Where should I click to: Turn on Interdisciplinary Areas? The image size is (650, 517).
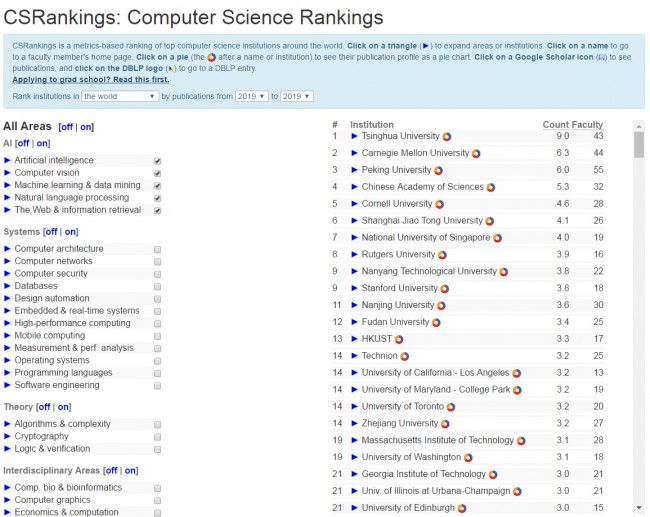[x=130, y=471]
